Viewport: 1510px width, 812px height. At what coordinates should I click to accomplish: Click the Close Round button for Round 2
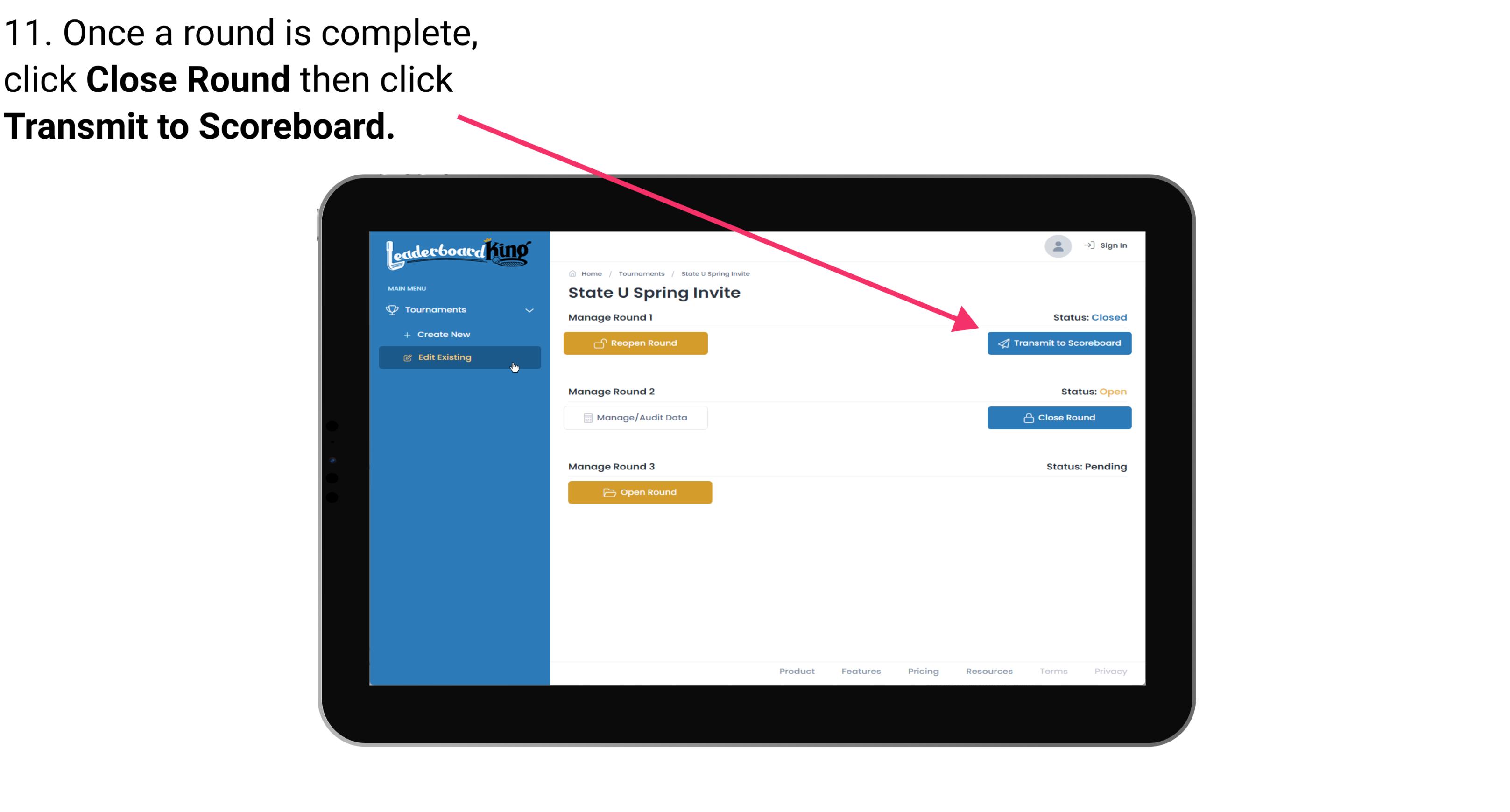click(1058, 417)
